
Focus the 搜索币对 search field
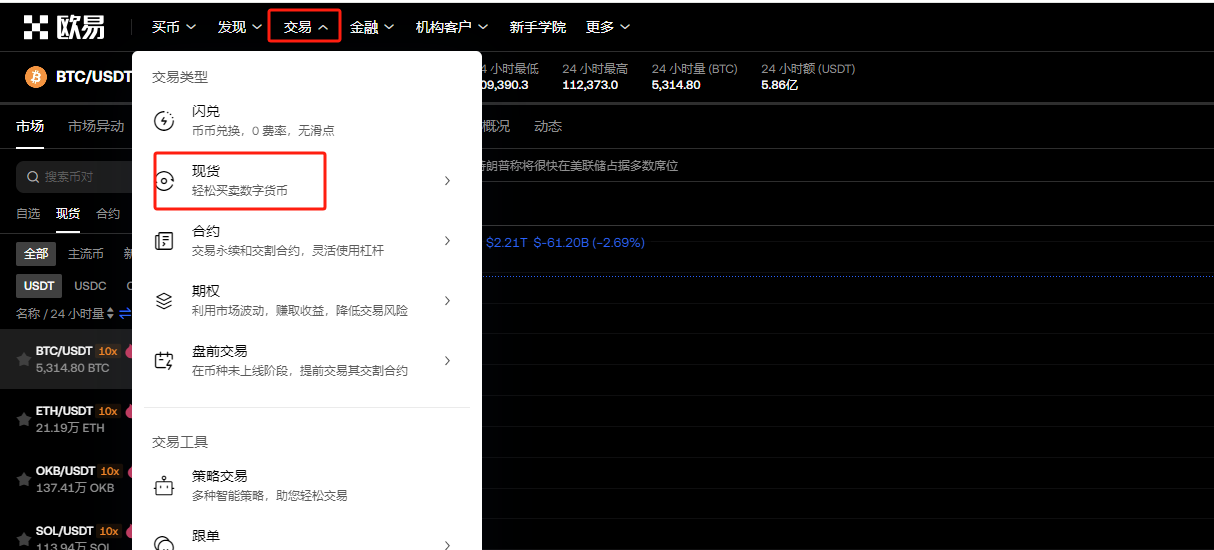[75, 177]
